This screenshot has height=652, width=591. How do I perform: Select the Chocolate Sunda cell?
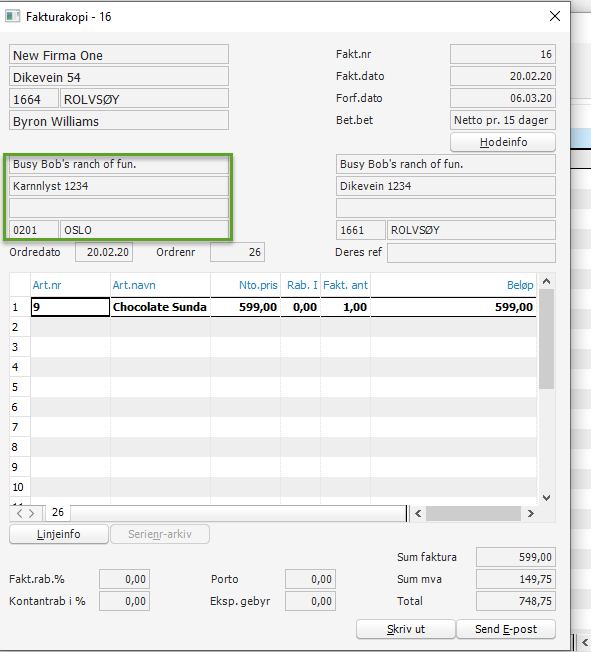pyautogui.click(x=161, y=307)
